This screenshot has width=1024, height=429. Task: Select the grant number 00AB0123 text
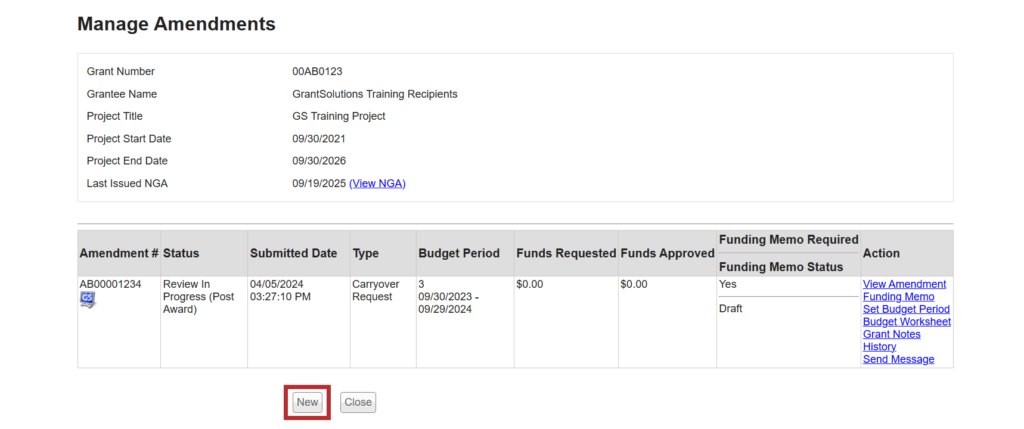(x=317, y=72)
